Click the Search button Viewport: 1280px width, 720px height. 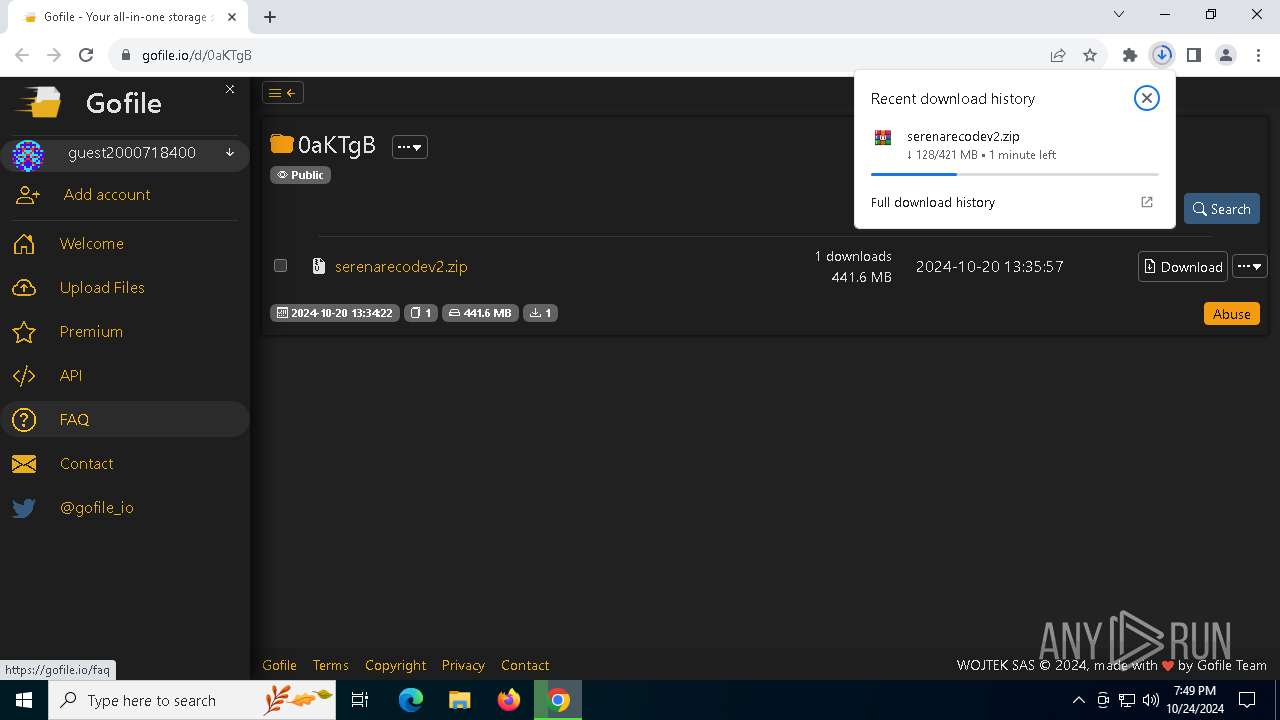(1222, 209)
